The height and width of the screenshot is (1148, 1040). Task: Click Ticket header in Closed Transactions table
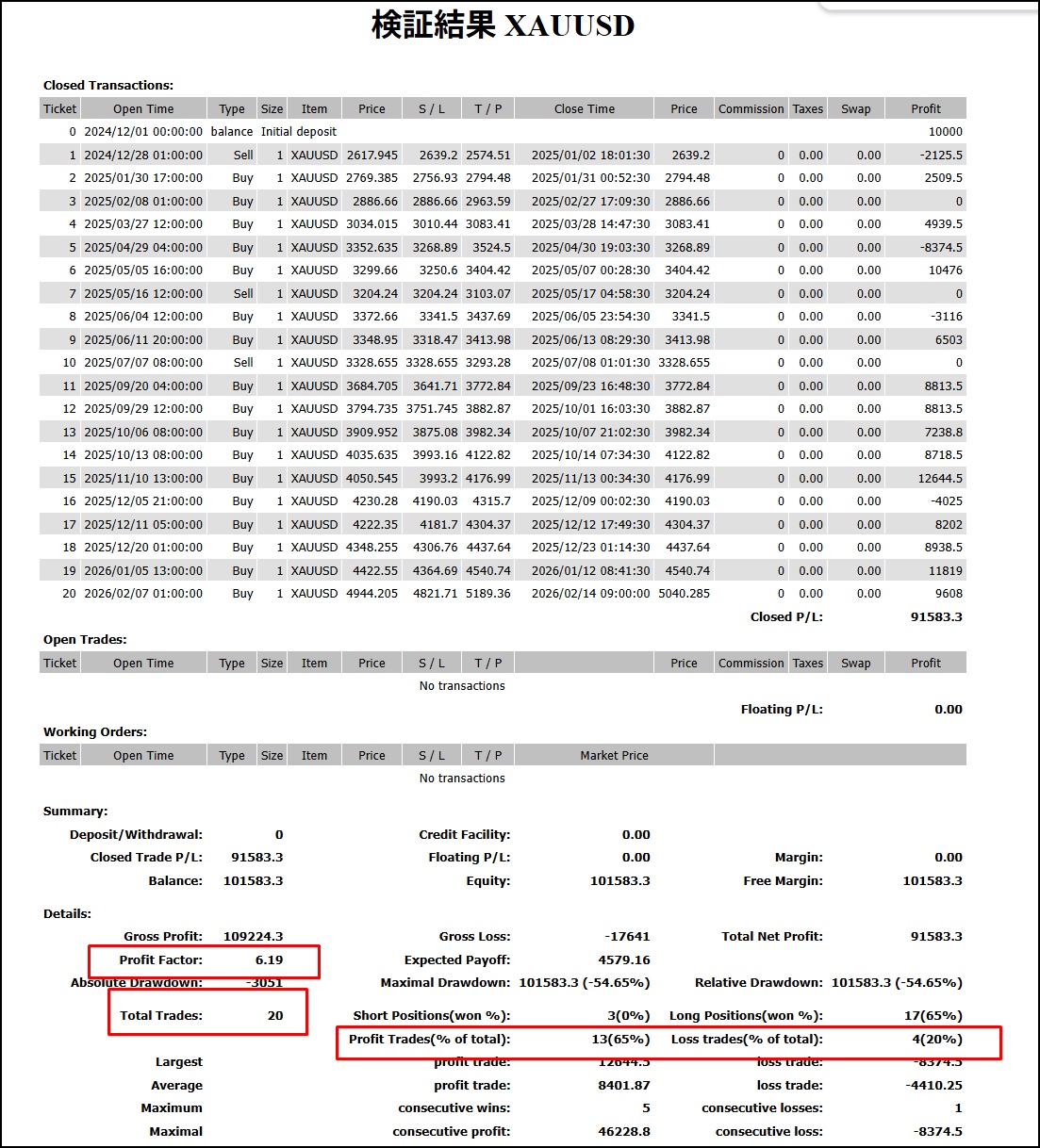pos(59,109)
